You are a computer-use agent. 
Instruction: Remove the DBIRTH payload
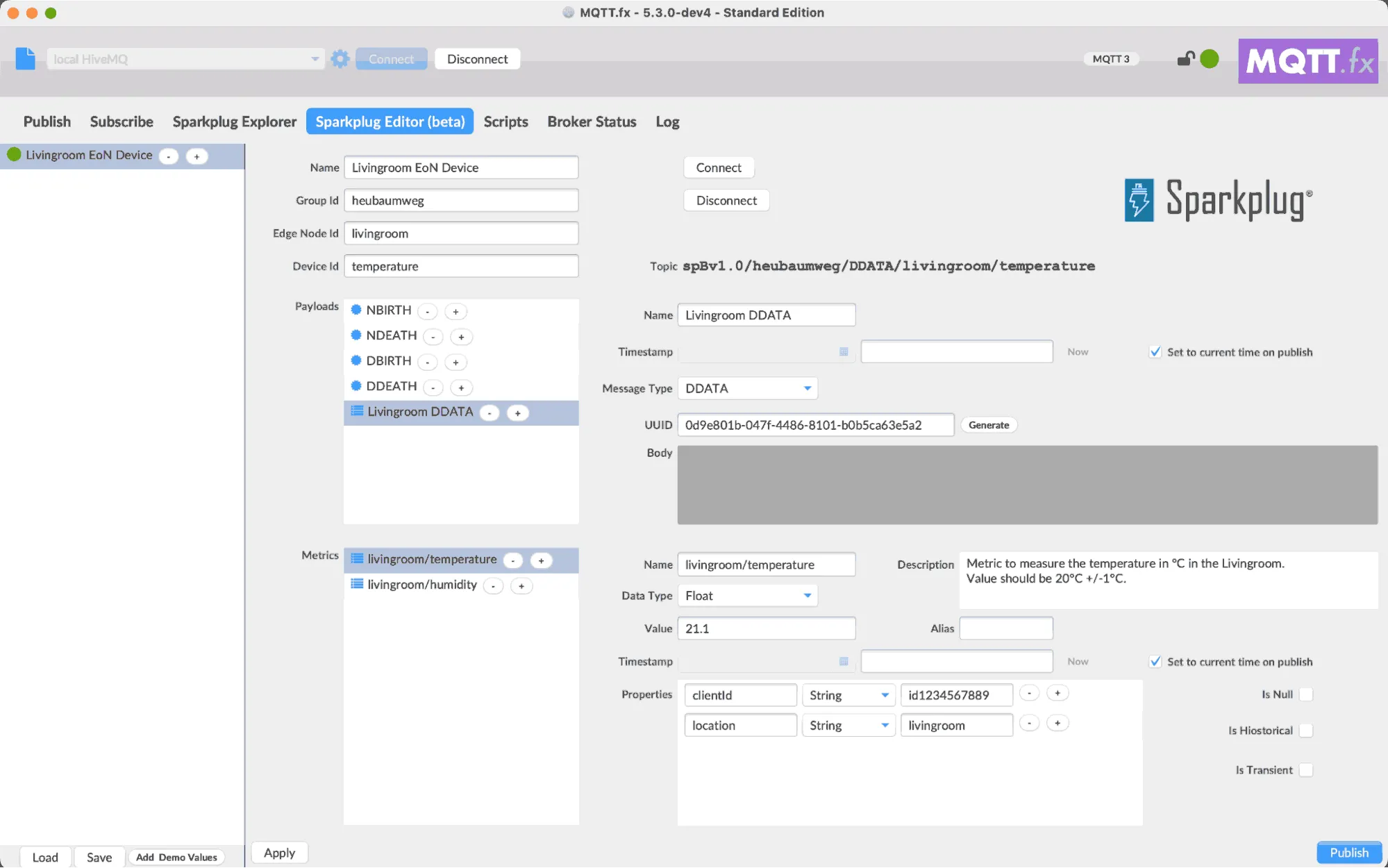pos(428,362)
